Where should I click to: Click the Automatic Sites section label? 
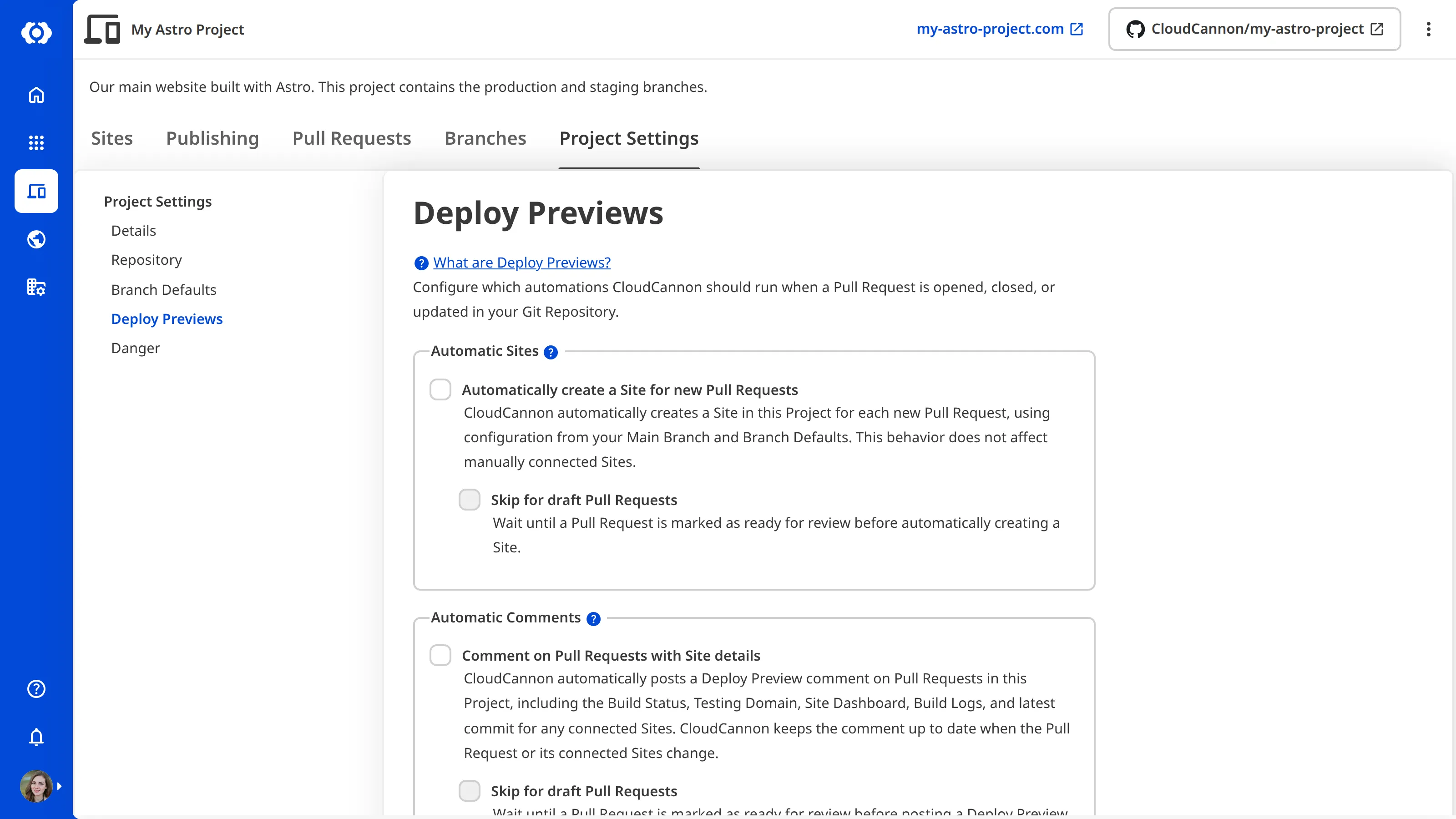coord(485,351)
